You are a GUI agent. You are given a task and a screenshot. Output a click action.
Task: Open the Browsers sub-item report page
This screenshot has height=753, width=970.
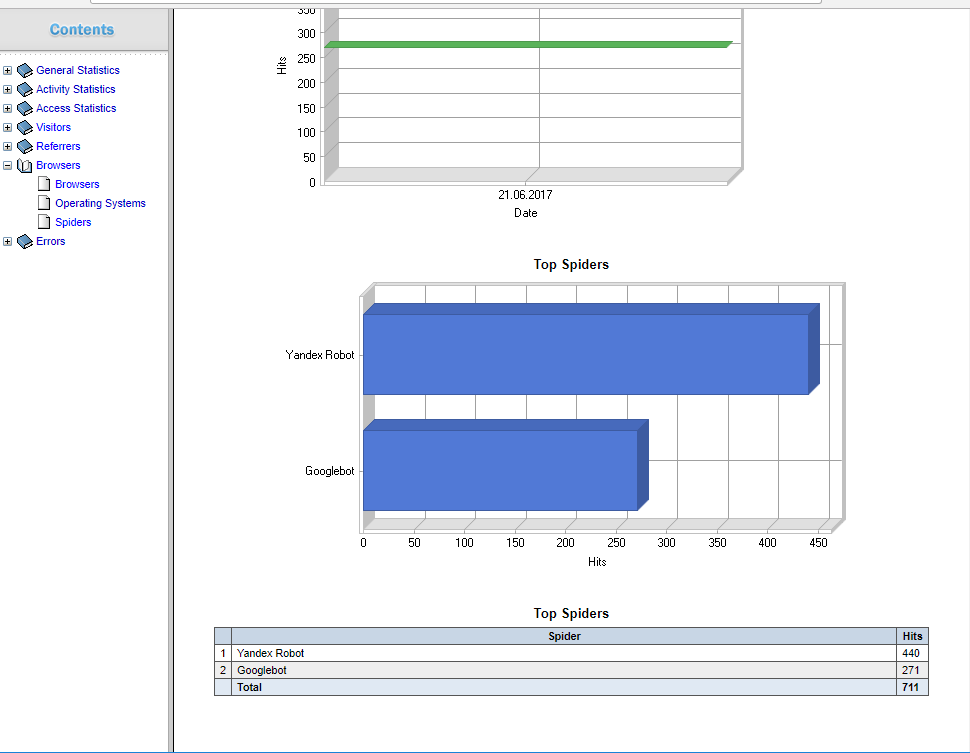tap(77, 184)
